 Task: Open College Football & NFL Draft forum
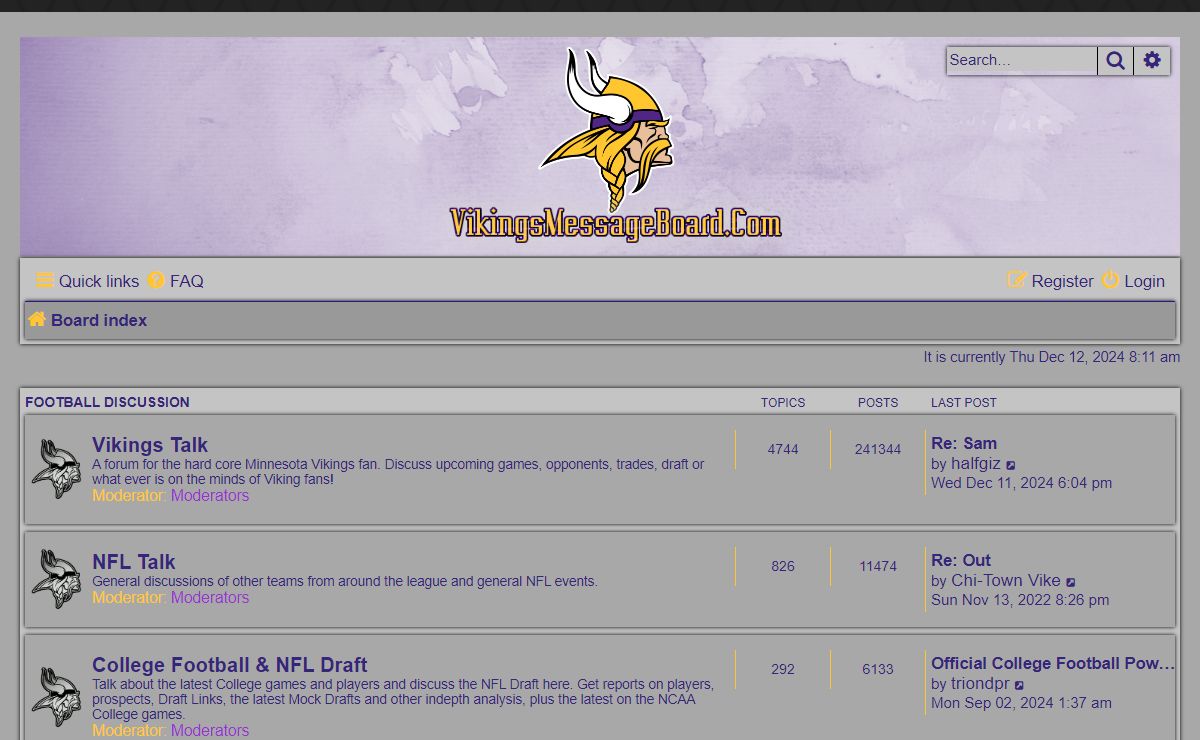(230, 665)
